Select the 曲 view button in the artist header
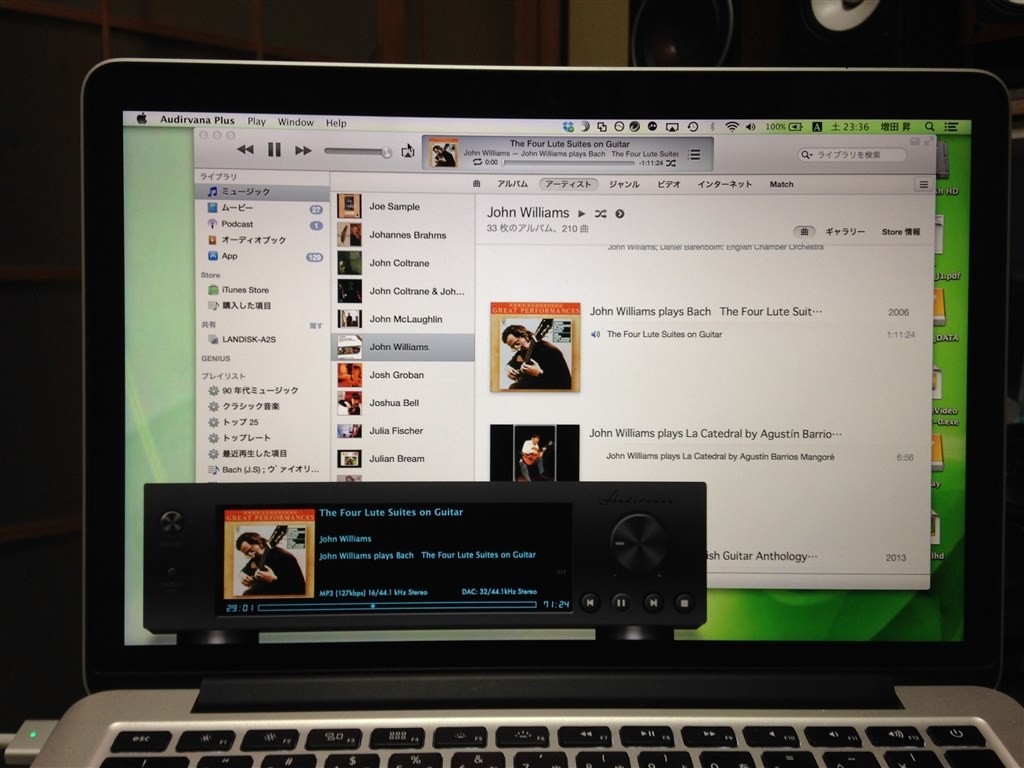The height and width of the screenshot is (768, 1024). 805,232
